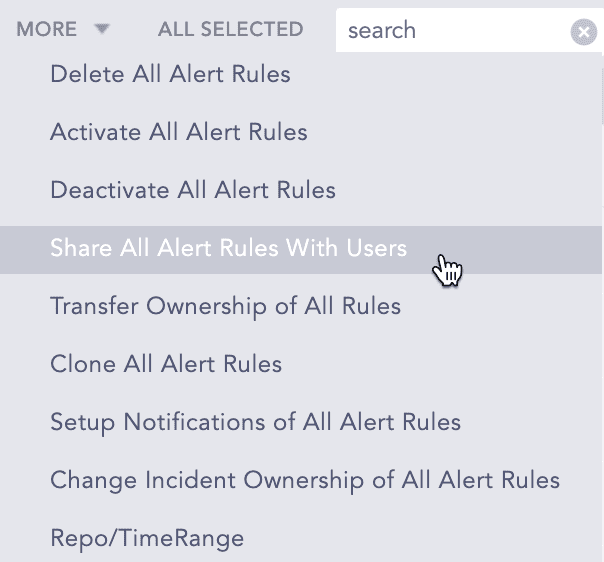This screenshot has width=604, height=562.
Task: Choose Deactivate All Alert Rules
Action: 193,190
